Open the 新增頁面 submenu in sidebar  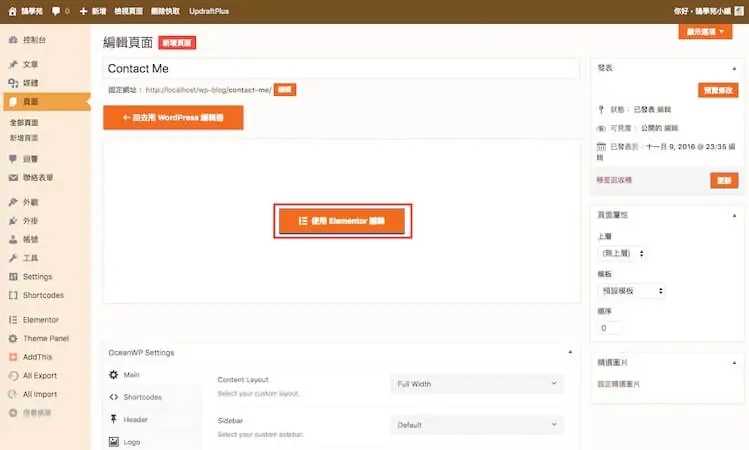pos(24,138)
